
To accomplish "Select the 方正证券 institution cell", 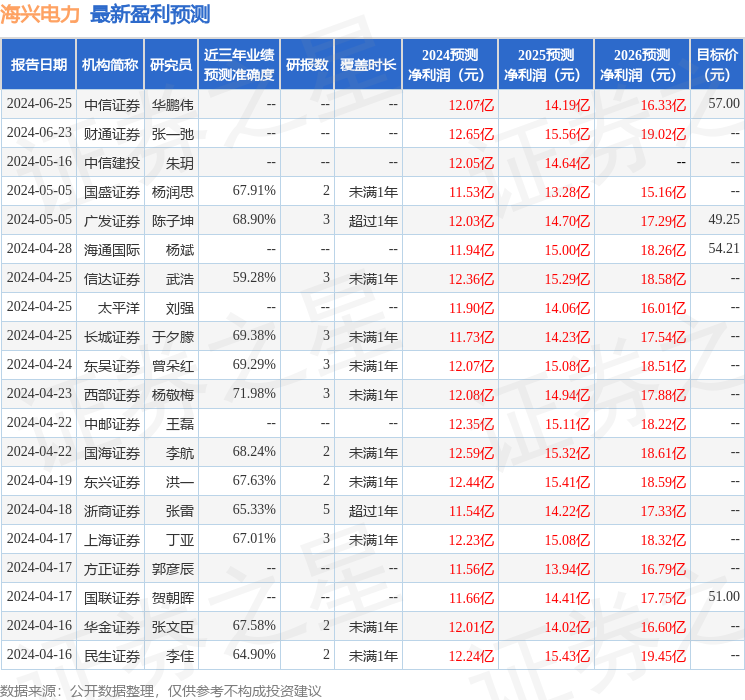I will [x=112, y=569].
